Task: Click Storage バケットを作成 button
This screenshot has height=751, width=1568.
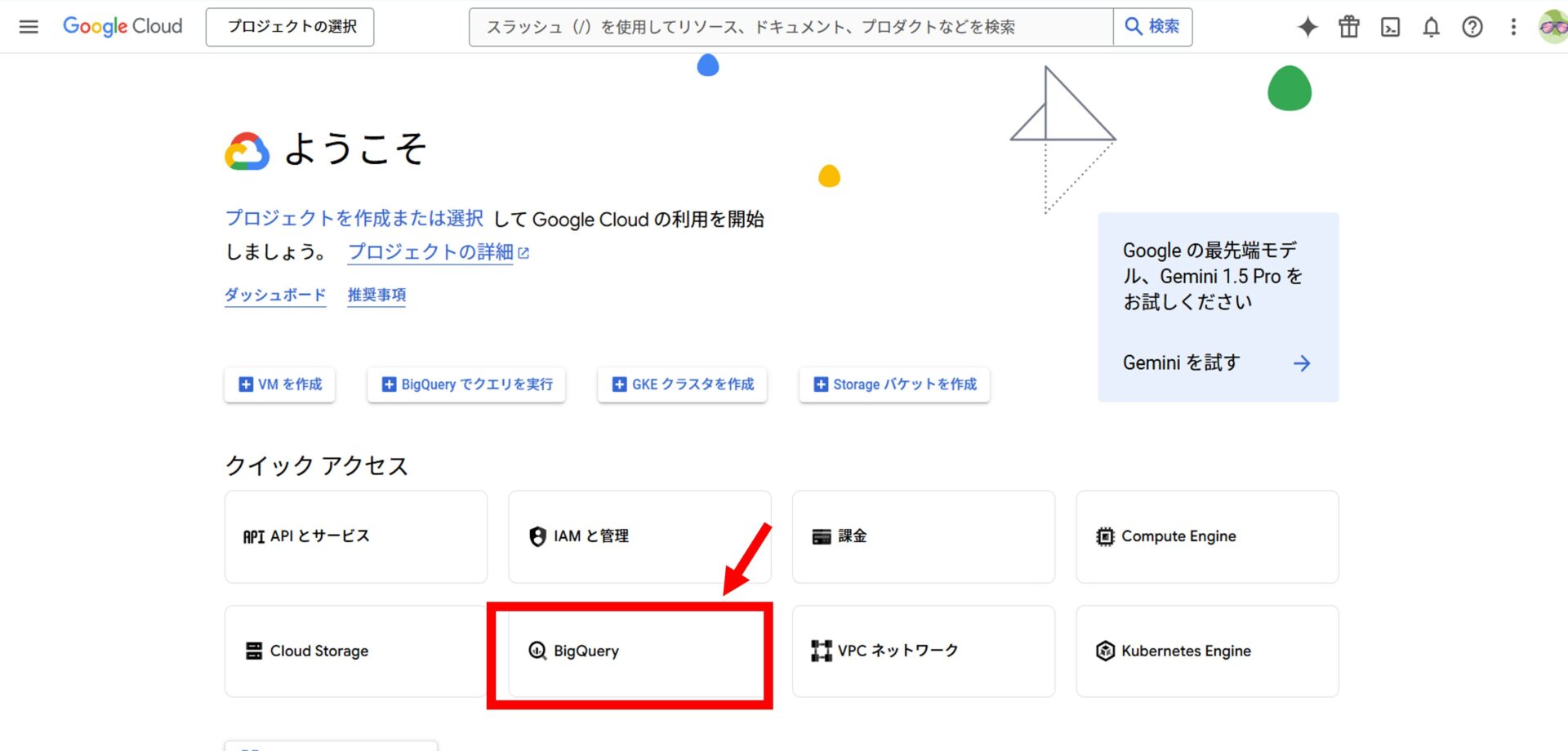Action: pyautogui.click(x=894, y=384)
